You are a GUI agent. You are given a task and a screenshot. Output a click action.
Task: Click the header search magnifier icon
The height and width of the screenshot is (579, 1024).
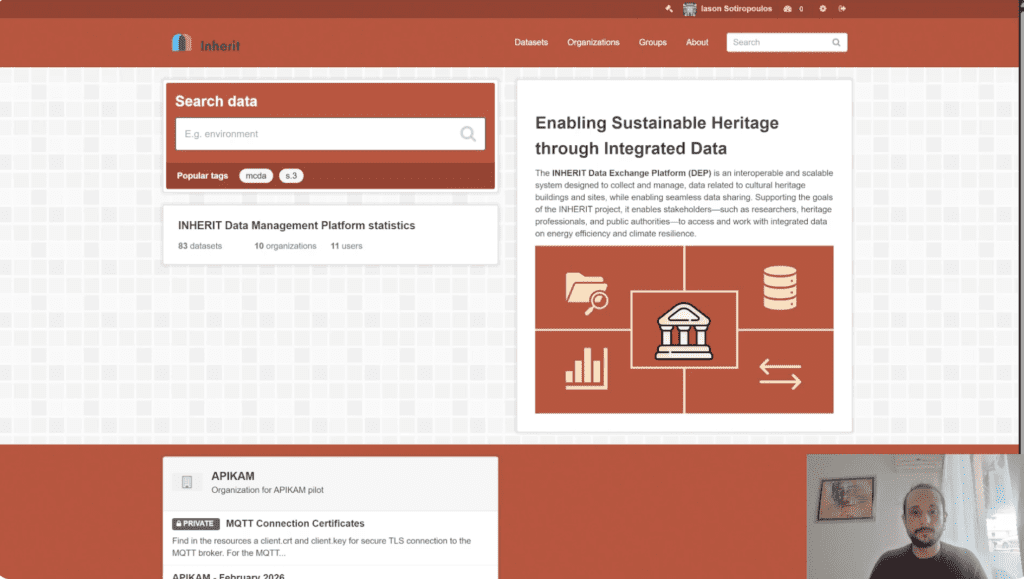836,42
